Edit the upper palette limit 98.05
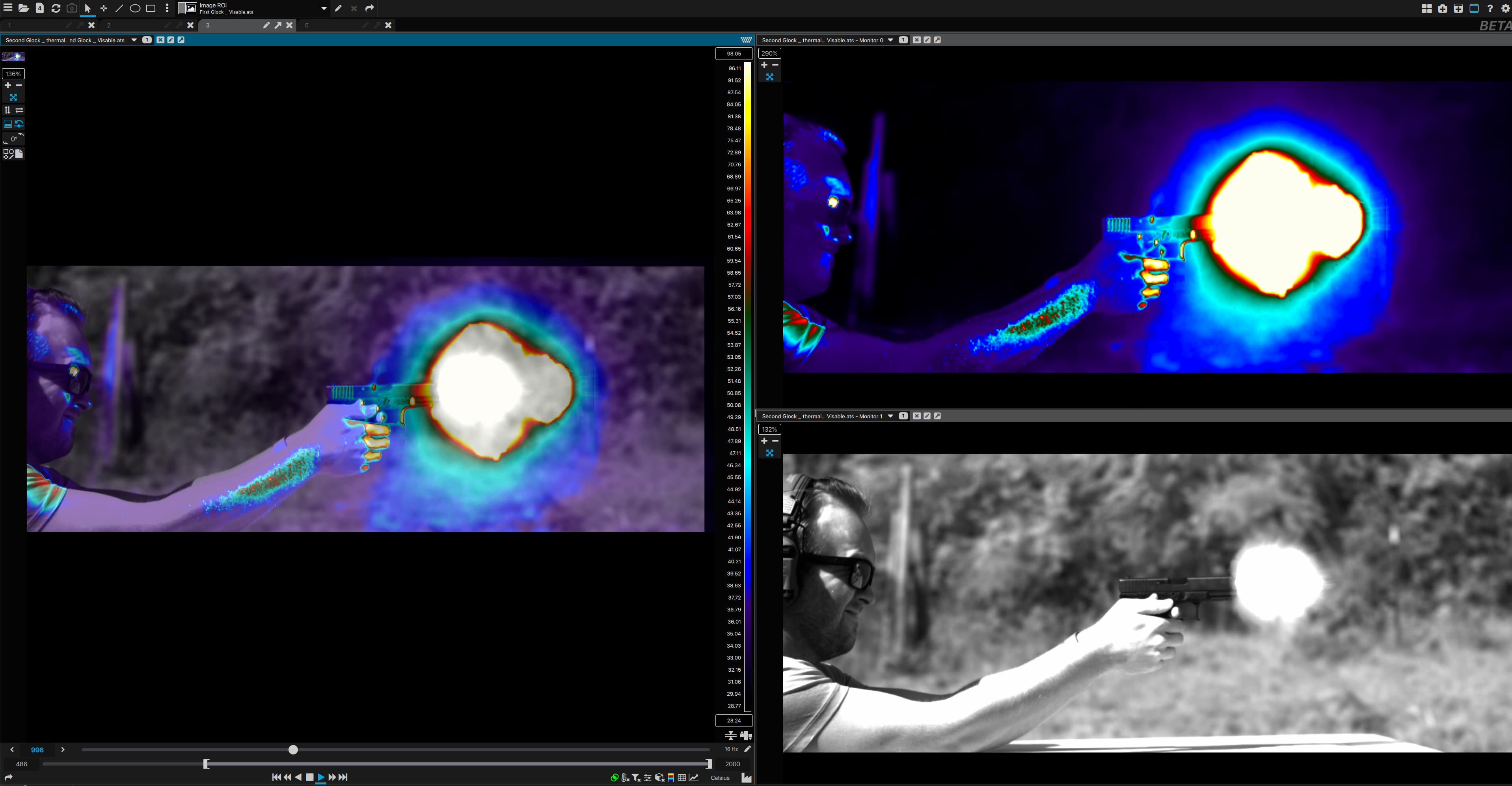The width and height of the screenshot is (1512, 786). coord(734,54)
